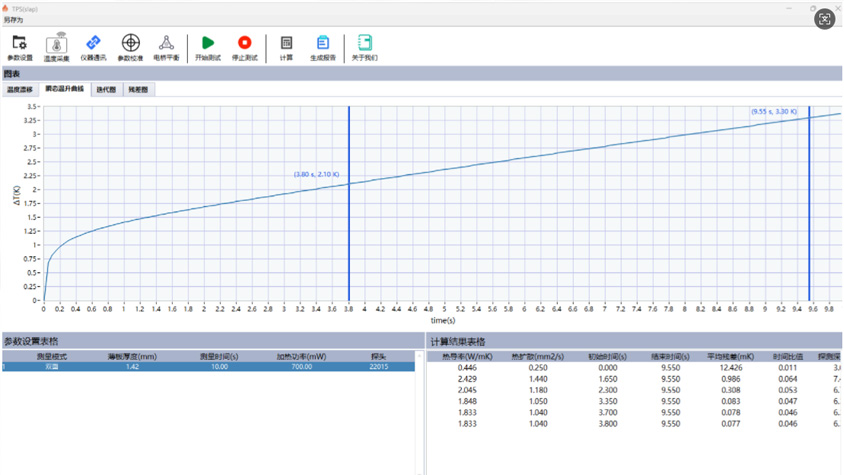Select the 0.011 time ratio cell
This screenshot has height=475, width=844.
[x=787, y=368]
